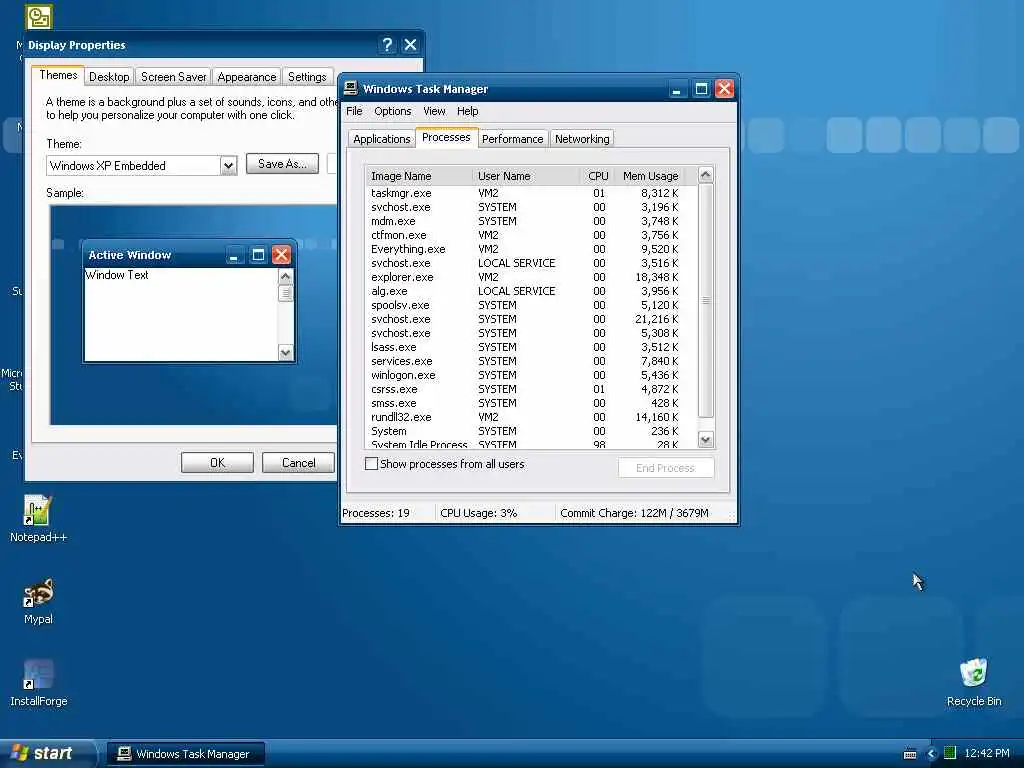Screen dimensions: 1024x768
Task: Switch to the Networking tab
Action: click(581, 139)
